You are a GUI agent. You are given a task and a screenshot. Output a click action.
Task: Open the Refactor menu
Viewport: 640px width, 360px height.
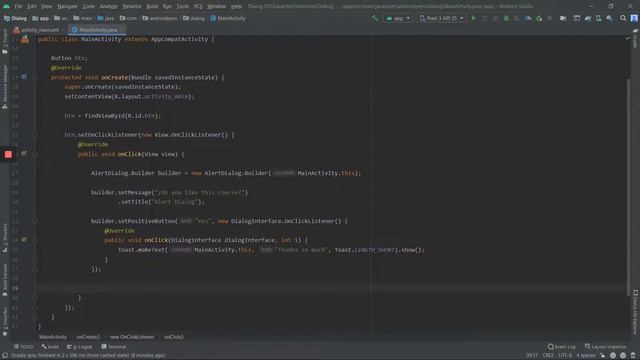(132, 6)
